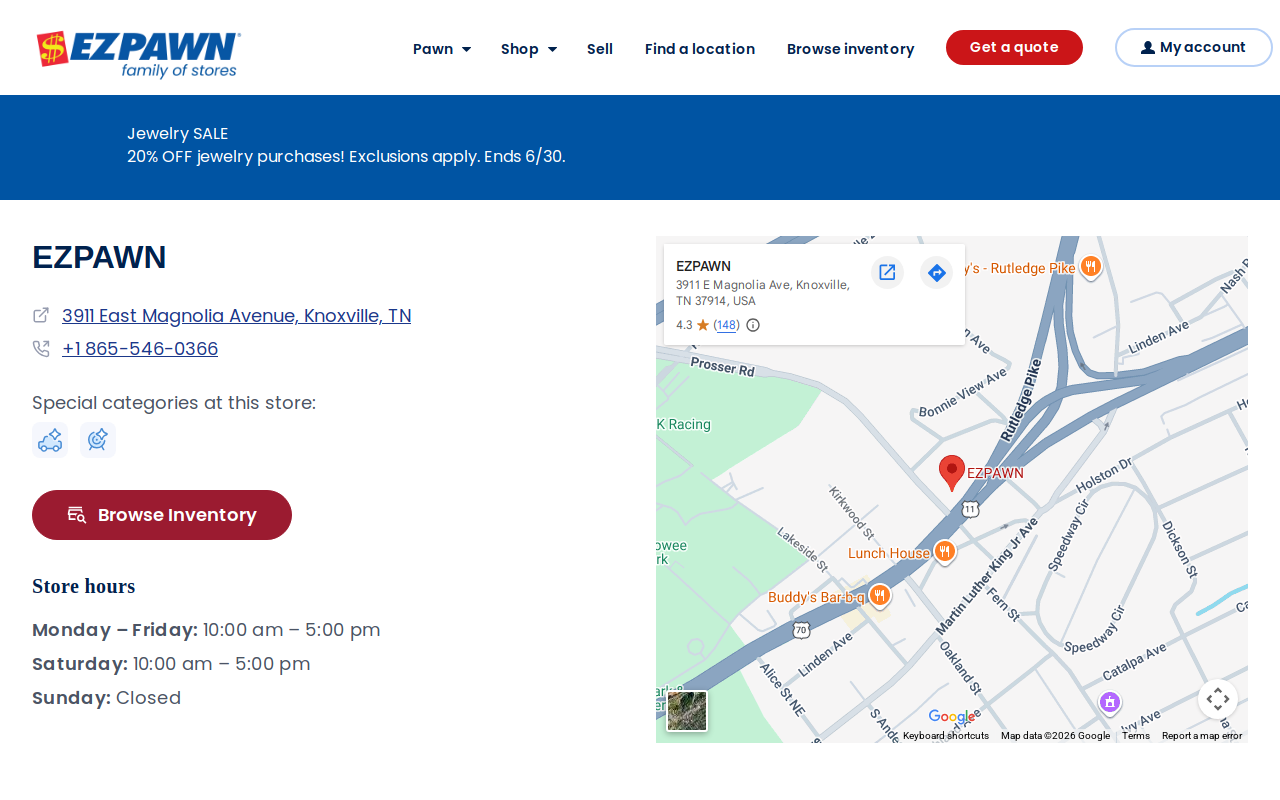Image resolution: width=1280 pixels, height=800 pixels.
Task: Click the target special category icon
Action: (98, 440)
